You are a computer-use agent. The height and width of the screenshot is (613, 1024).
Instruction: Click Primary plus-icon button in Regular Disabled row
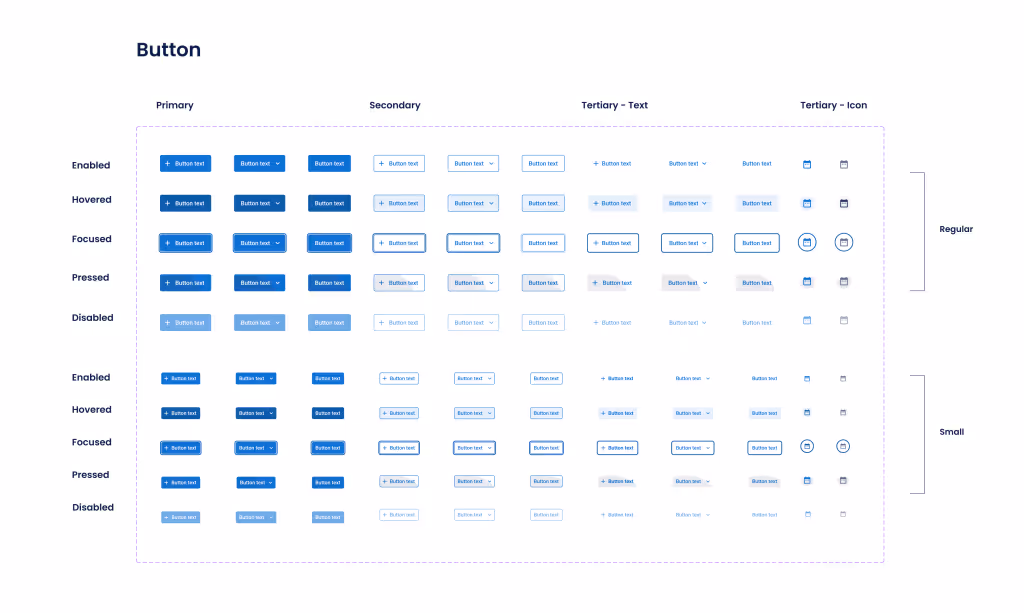click(x=185, y=322)
